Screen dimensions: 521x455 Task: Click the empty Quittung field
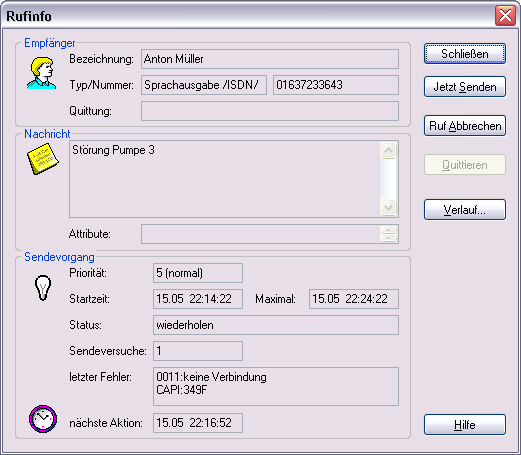(x=270, y=111)
